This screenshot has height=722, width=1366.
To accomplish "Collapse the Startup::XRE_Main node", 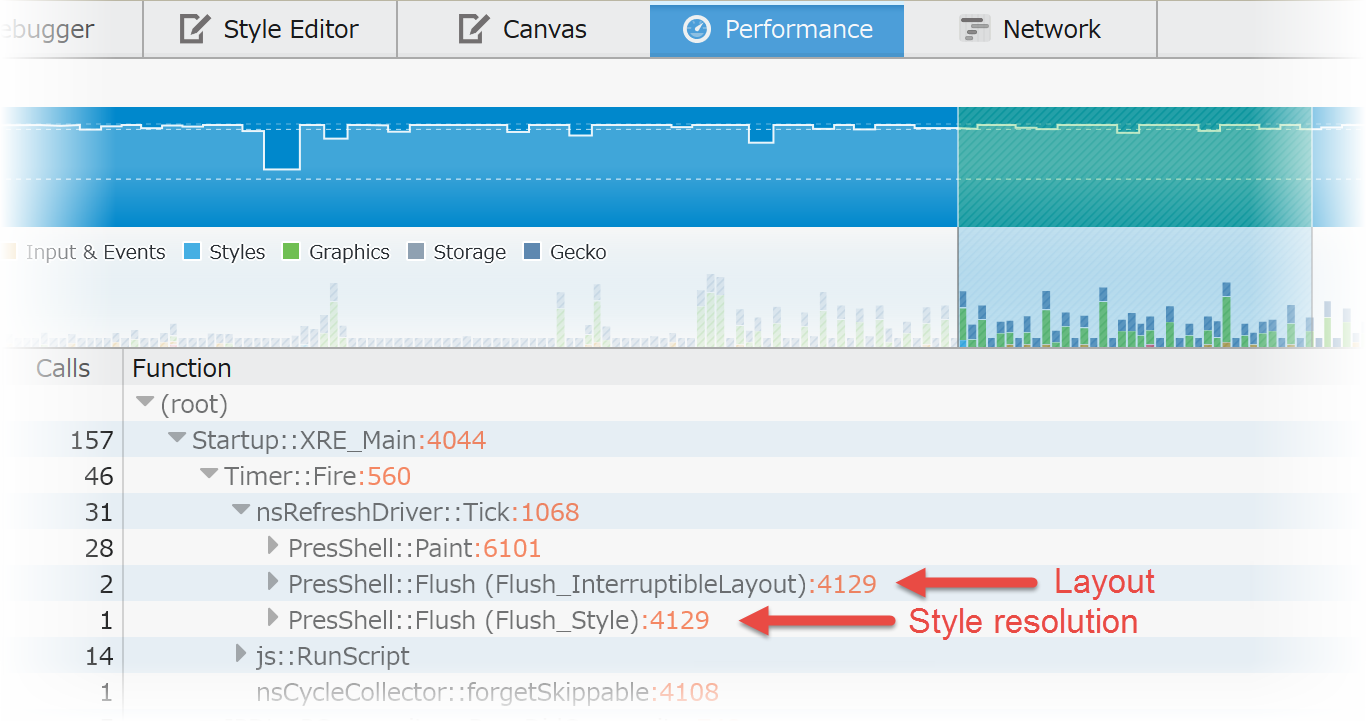I will pyautogui.click(x=177, y=438).
